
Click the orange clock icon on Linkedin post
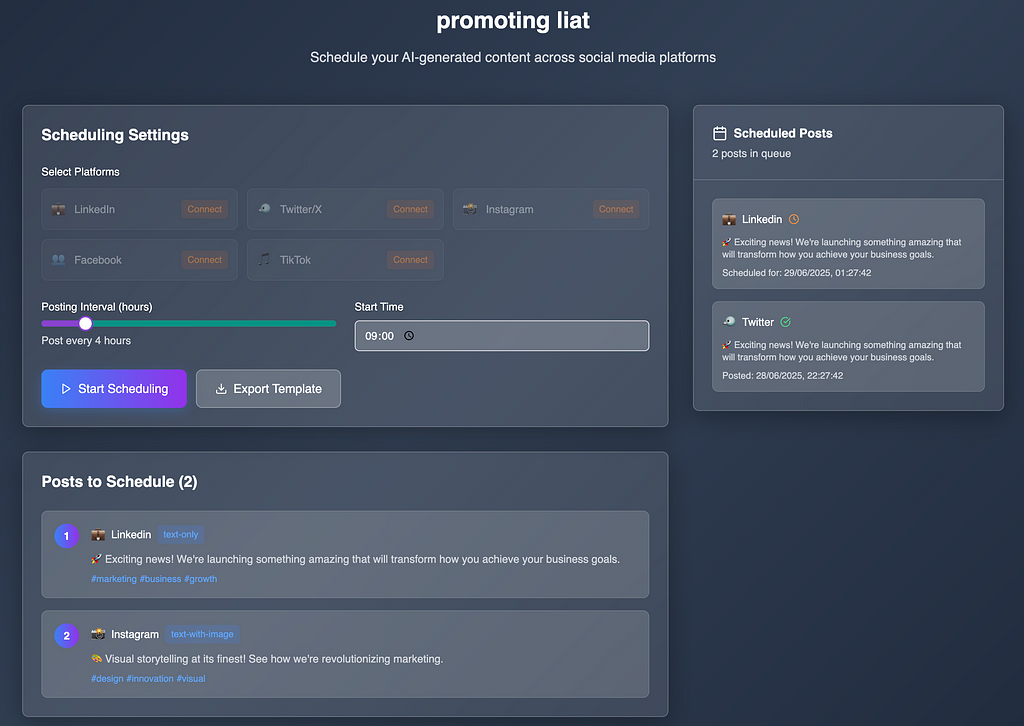tap(794, 219)
